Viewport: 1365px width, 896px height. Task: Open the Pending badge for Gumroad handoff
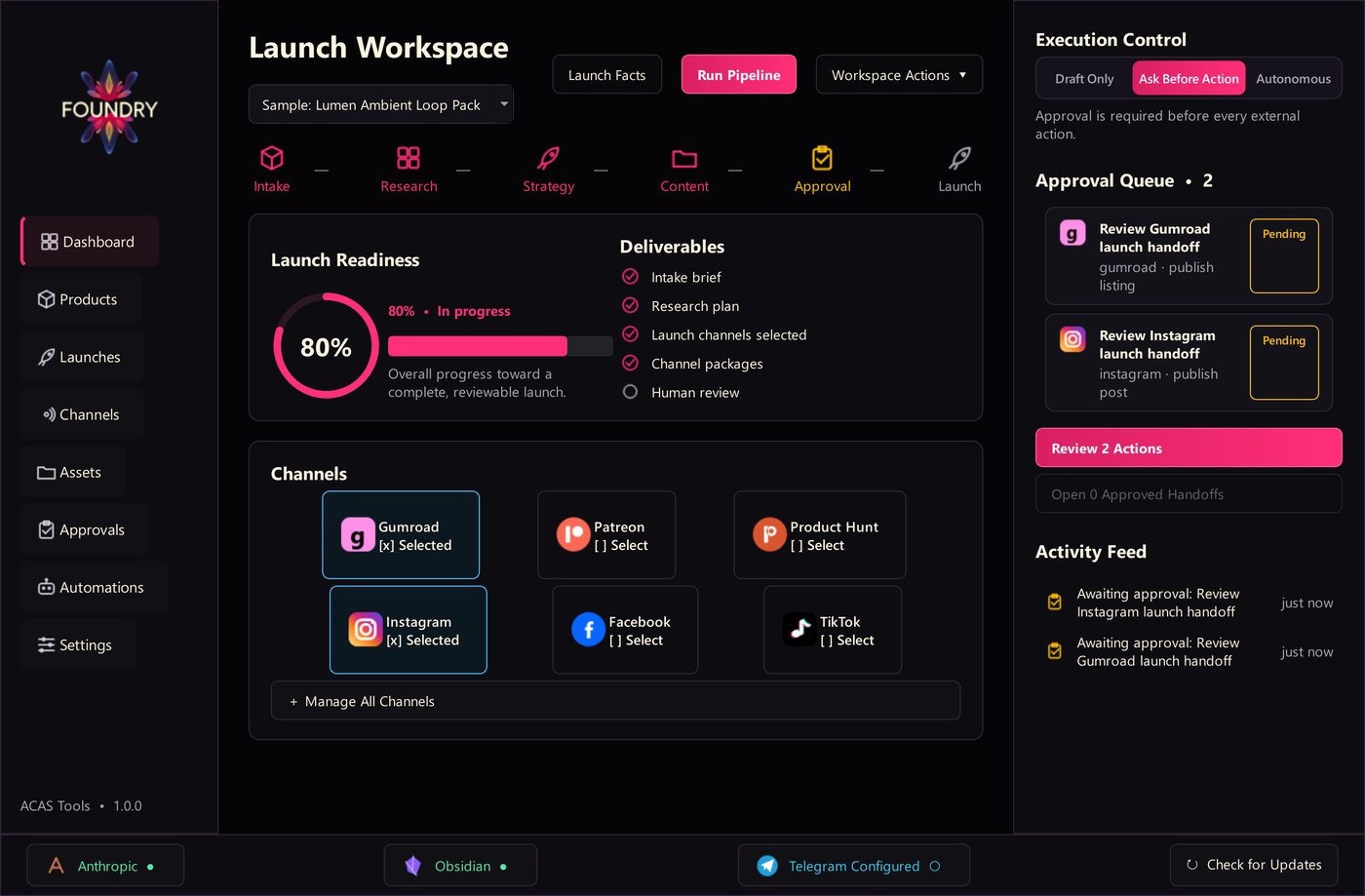tap(1284, 255)
